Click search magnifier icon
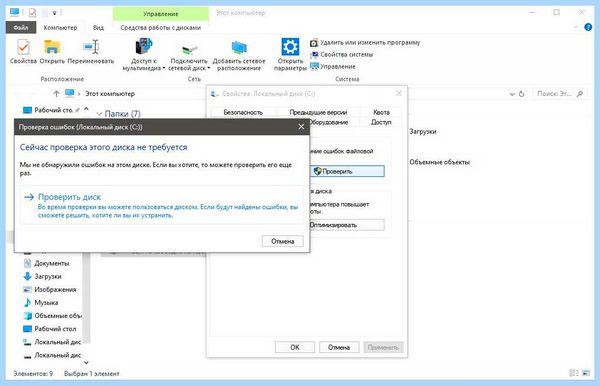The width and height of the screenshot is (600, 386). (x=580, y=94)
